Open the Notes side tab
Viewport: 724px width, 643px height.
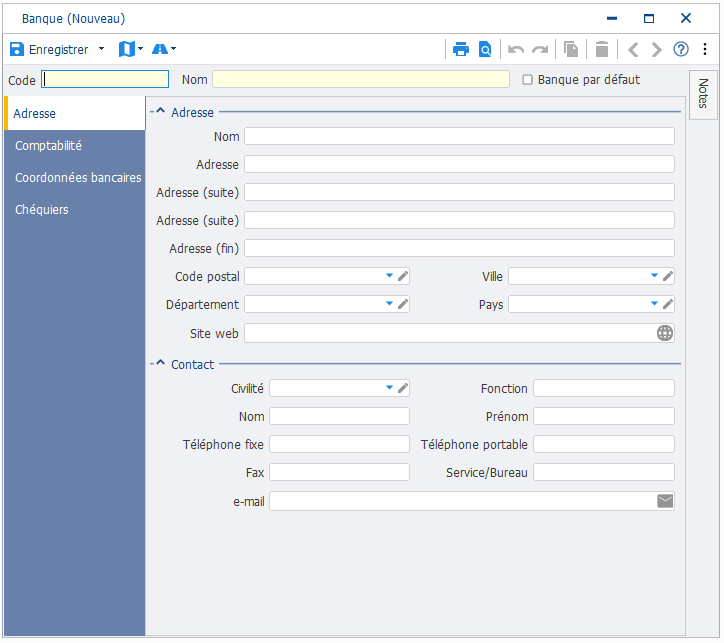click(x=703, y=94)
